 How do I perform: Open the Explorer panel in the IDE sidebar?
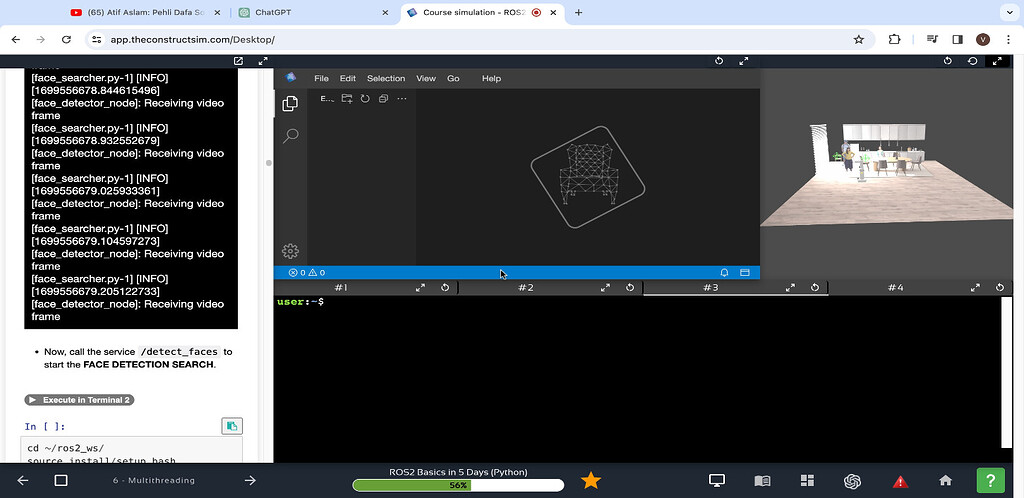coord(290,103)
